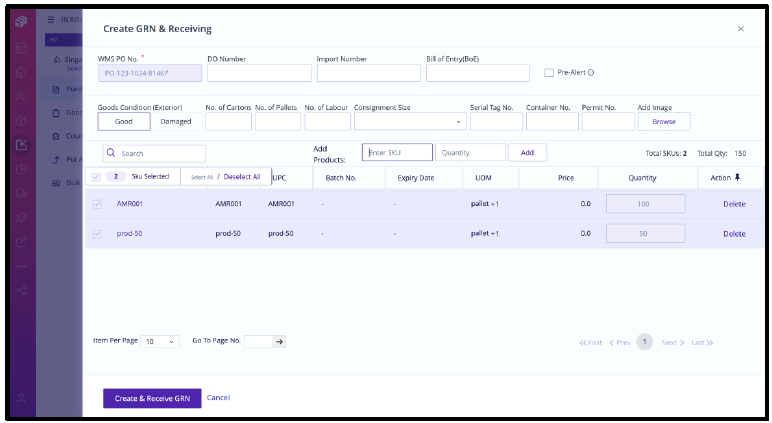Go to page 1 in pagination
The width and height of the screenshot is (772, 423).
pyautogui.click(x=644, y=342)
